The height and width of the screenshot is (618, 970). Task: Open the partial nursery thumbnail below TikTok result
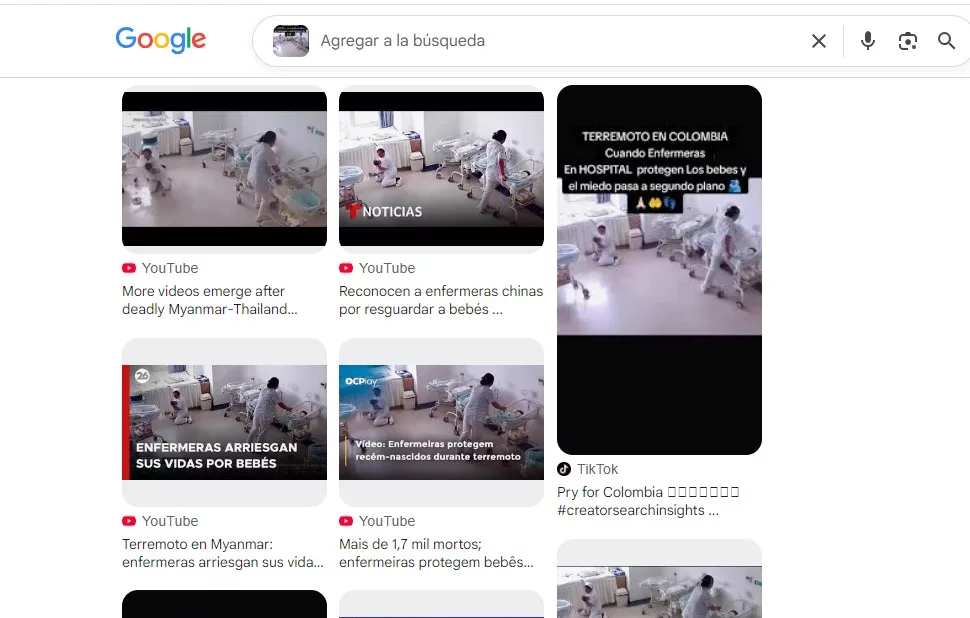coord(659,580)
